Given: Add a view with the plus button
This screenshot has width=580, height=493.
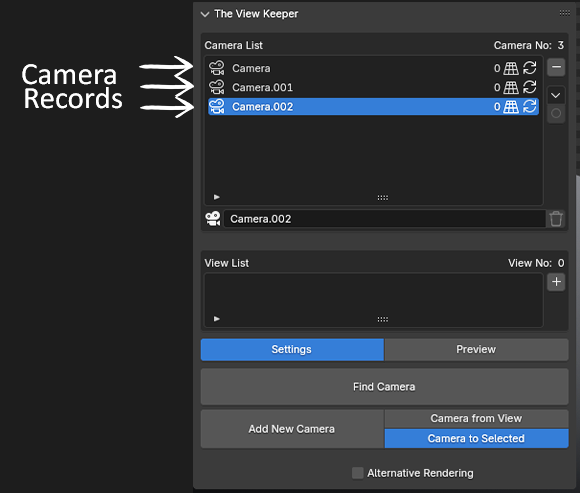Looking at the screenshot, I should click(x=556, y=282).
